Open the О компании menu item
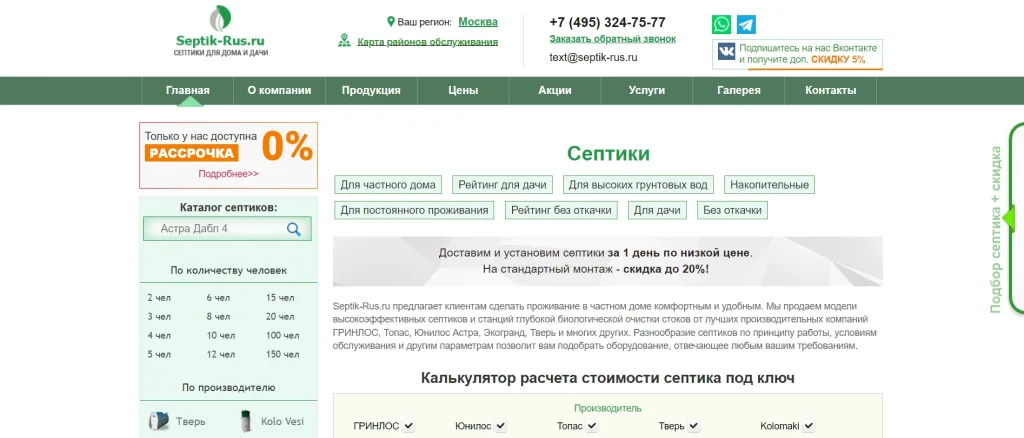This screenshot has height=438, width=1024. tap(279, 91)
